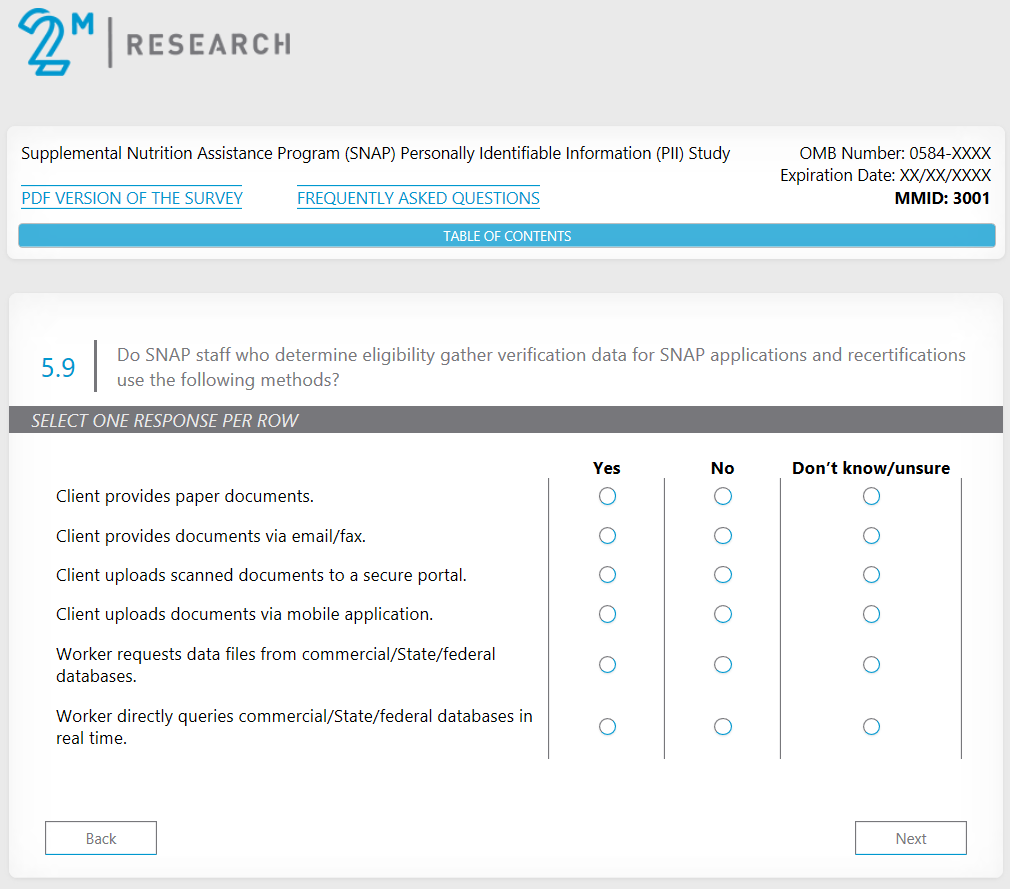Mark Don't know/unsure for real time queries

coord(871,727)
